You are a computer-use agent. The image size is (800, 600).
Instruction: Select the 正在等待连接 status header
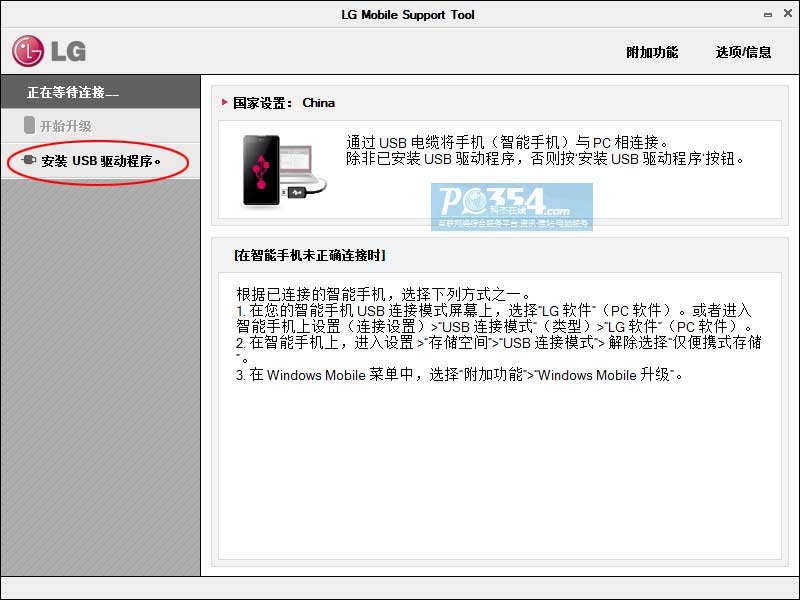[x=101, y=92]
